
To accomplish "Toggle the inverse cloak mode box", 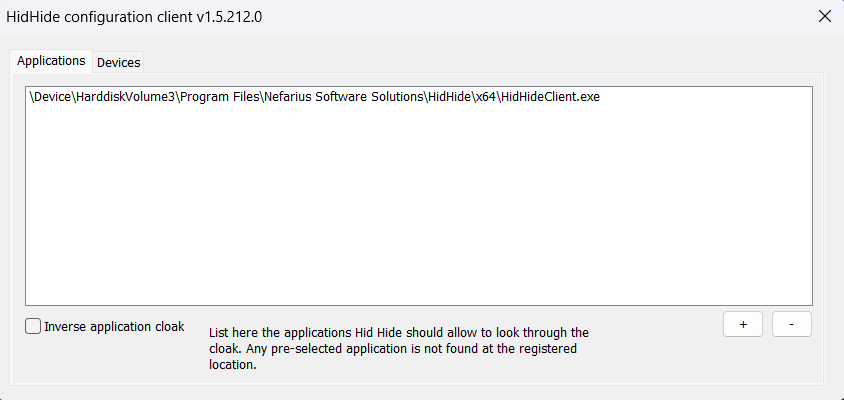I will [x=33, y=326].
